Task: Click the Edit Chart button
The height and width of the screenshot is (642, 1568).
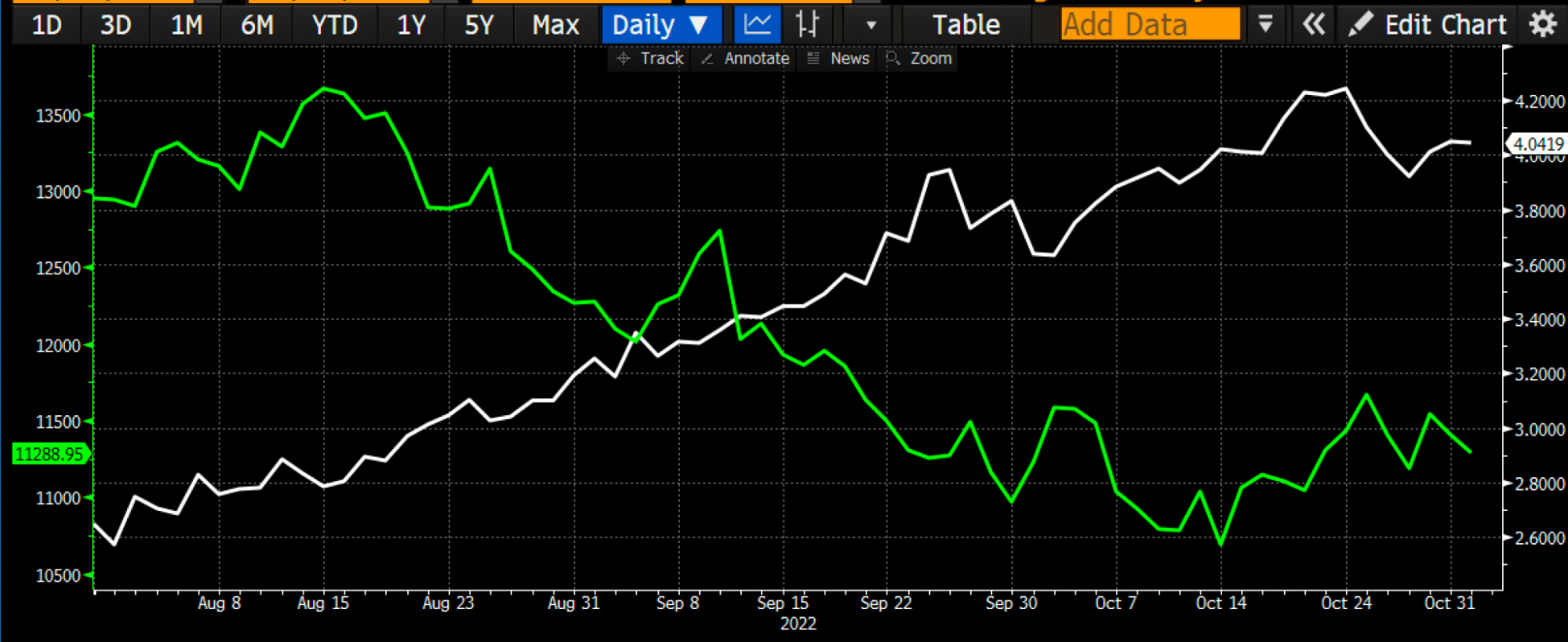Action: tap(1428, 25)
